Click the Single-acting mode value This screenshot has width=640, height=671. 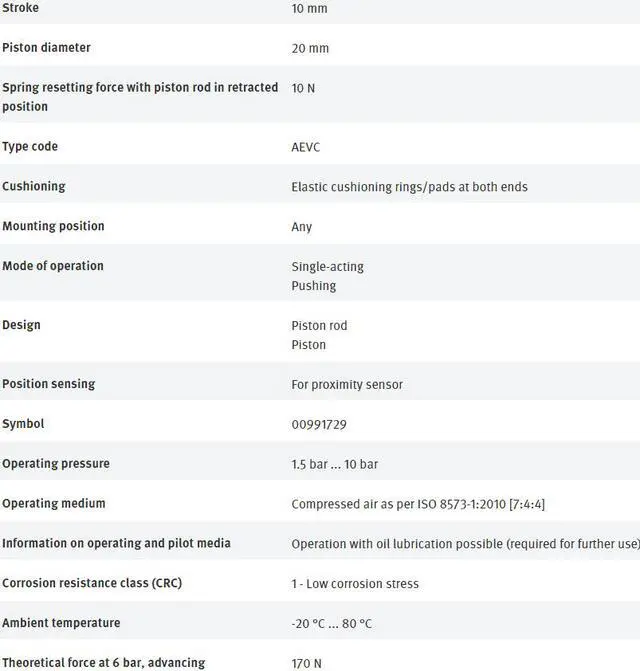pos(327,266)
